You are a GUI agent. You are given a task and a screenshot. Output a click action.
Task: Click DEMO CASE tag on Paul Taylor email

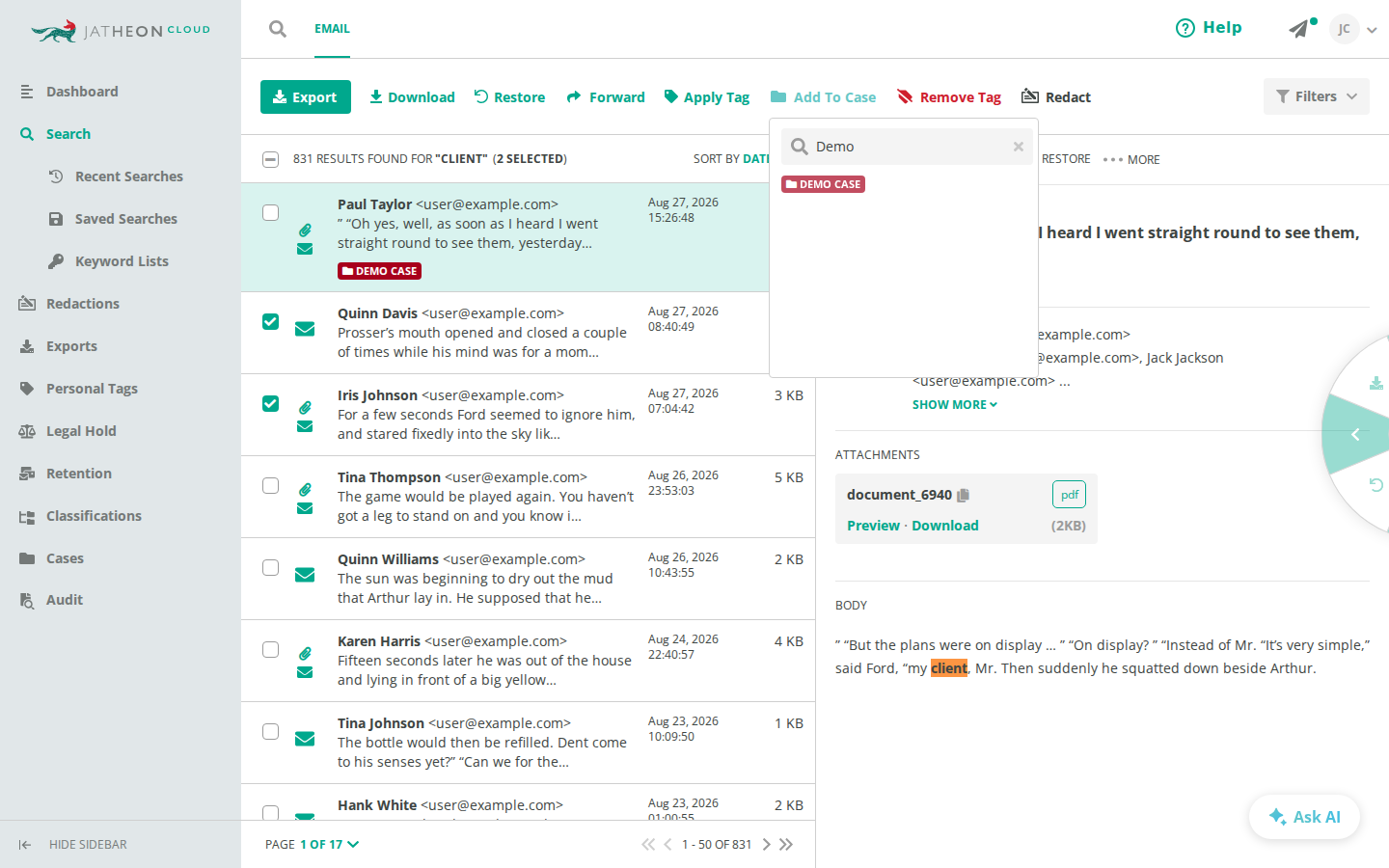[379, 271]
